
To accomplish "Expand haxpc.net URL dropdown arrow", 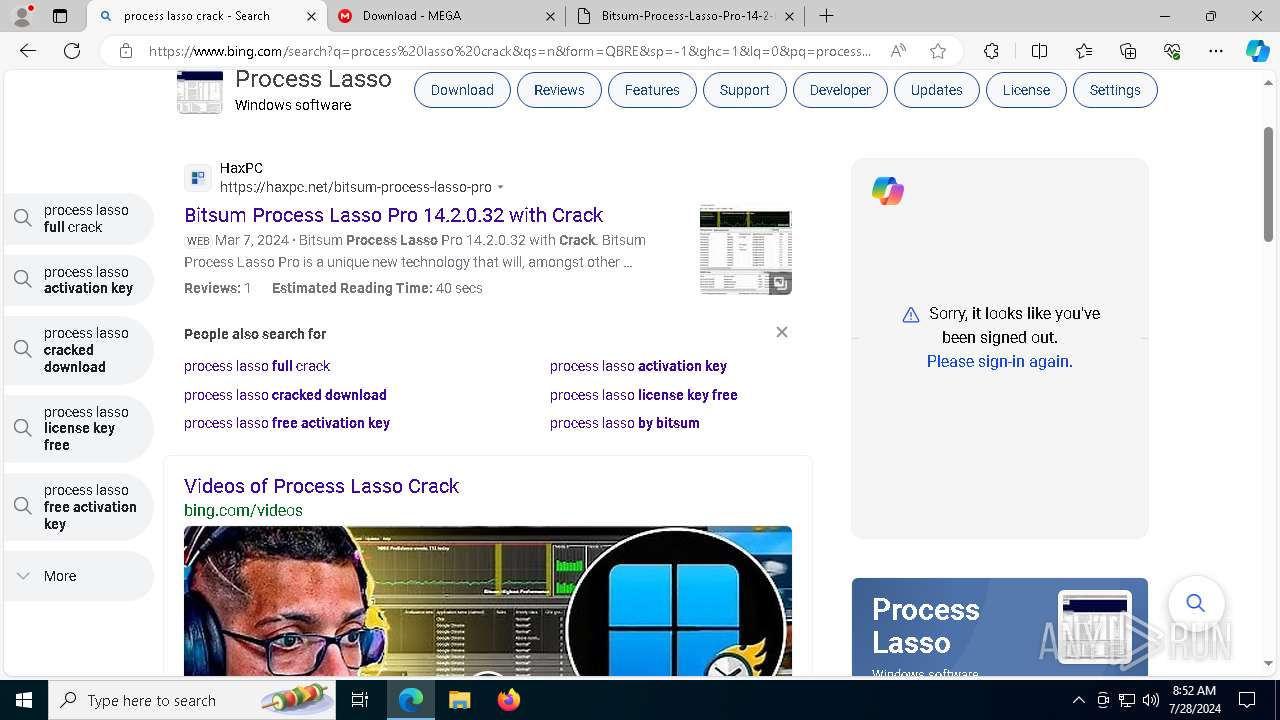I will coord(501,188).
